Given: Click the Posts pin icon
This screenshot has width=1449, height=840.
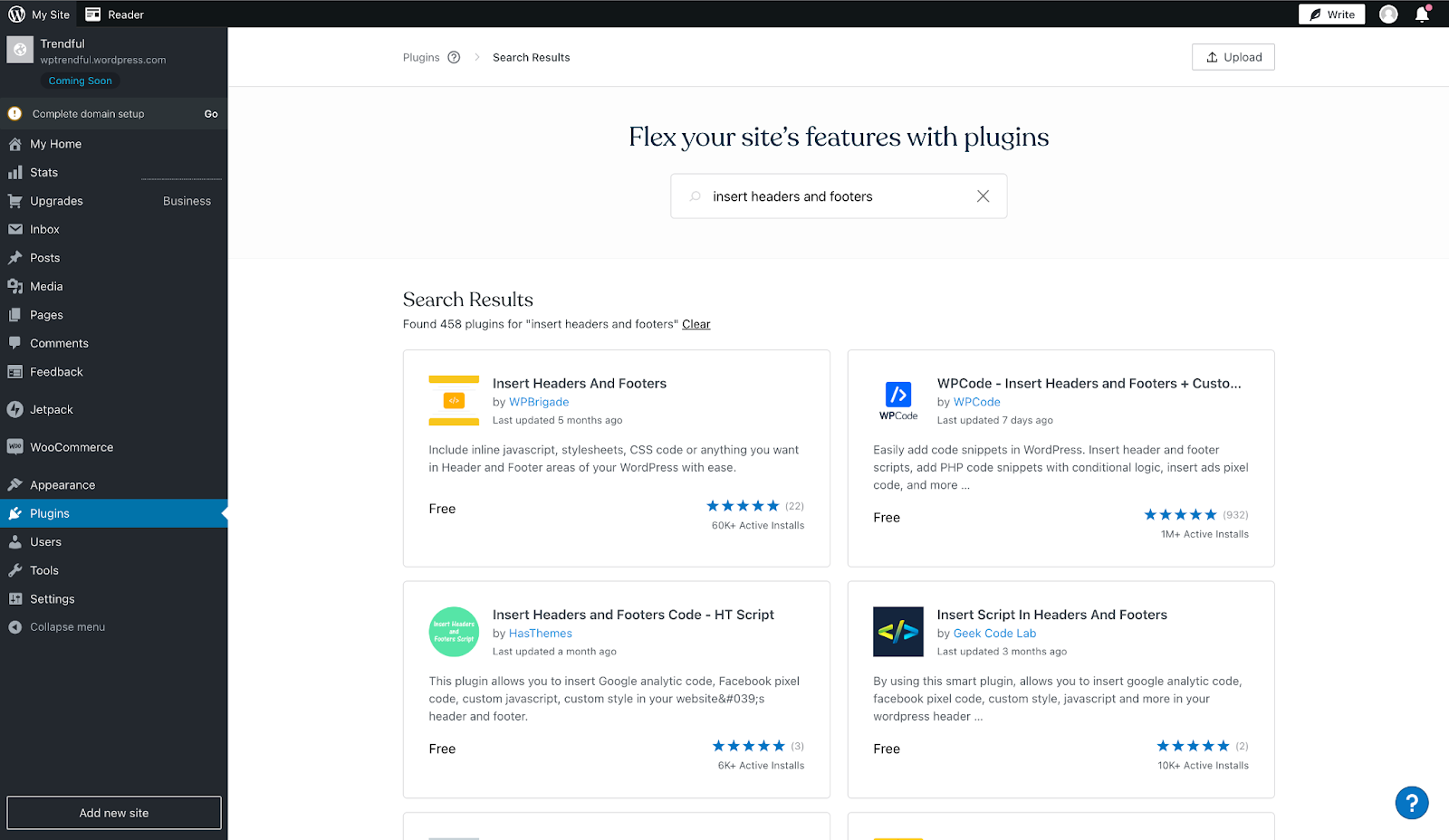Looking at the screenshot, I should pyautogui.click(x=15, y=258).
